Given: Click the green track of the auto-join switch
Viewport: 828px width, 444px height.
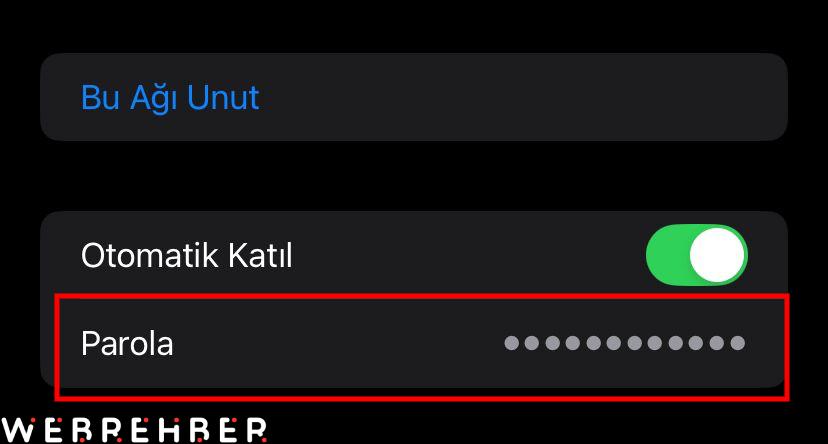Looking at the screenshot, I should [x=666, y=254].
